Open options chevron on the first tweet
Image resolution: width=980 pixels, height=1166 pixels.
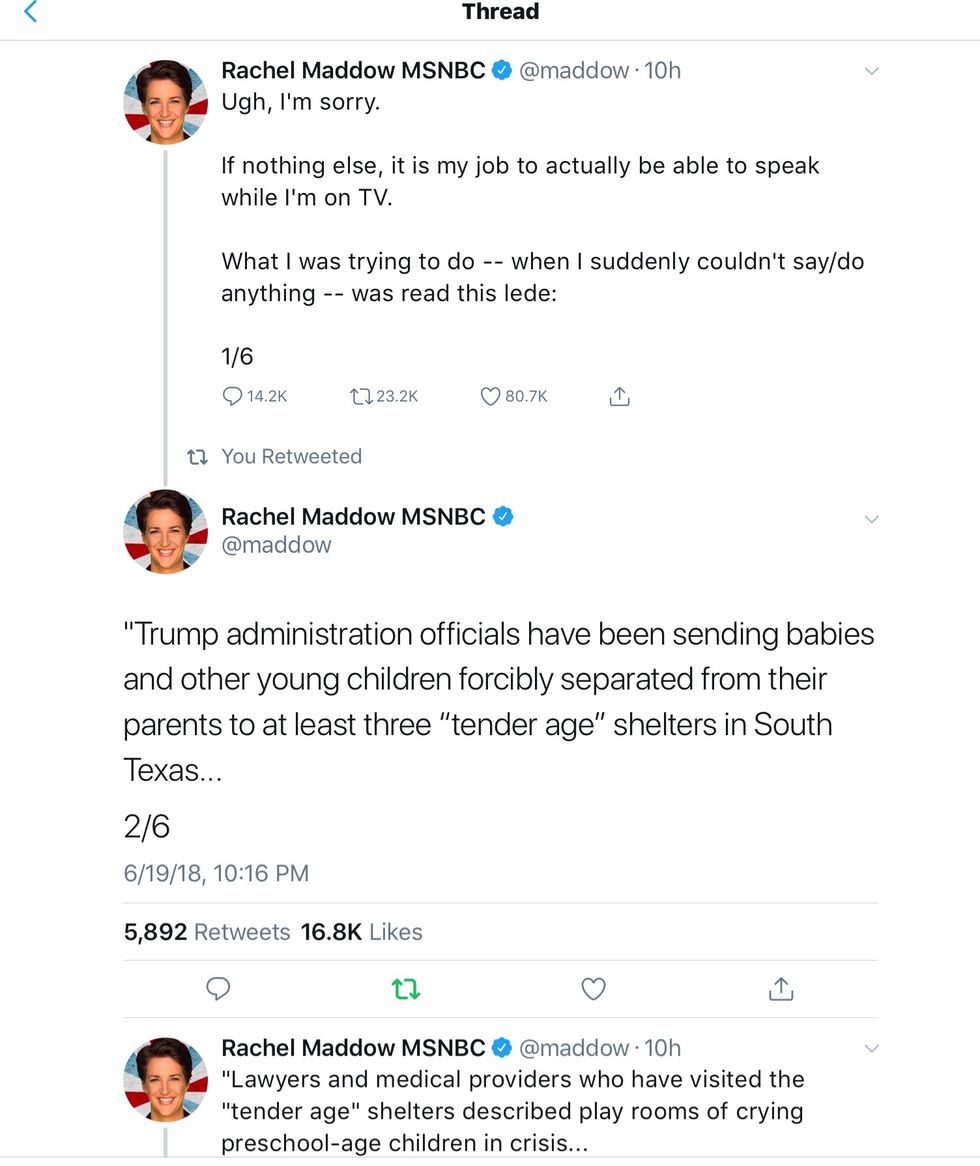click(x=871, y=71)
